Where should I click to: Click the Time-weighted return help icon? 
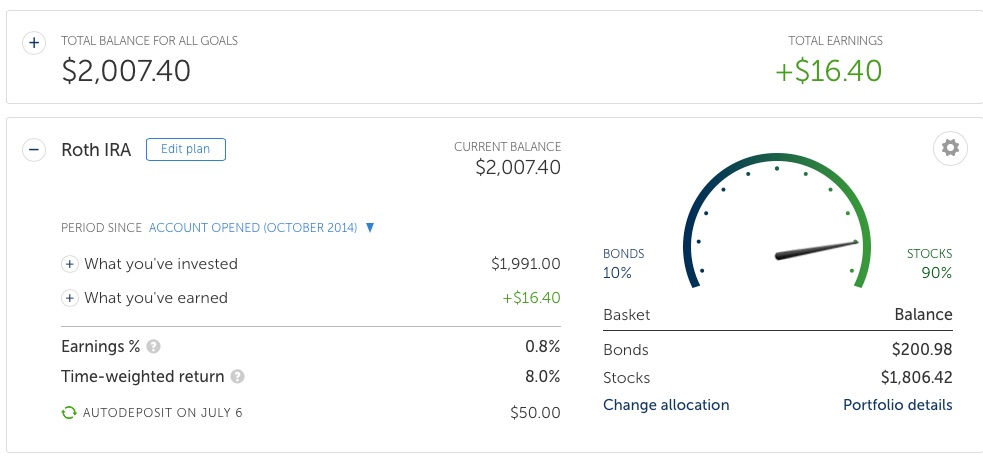pyautogui.click(x=238, y=377)
